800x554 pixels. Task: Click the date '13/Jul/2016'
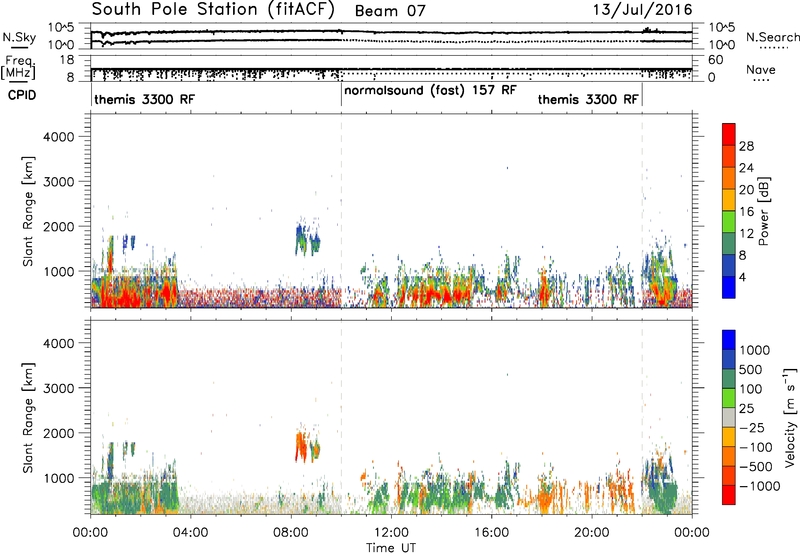(x=642, y=10)
